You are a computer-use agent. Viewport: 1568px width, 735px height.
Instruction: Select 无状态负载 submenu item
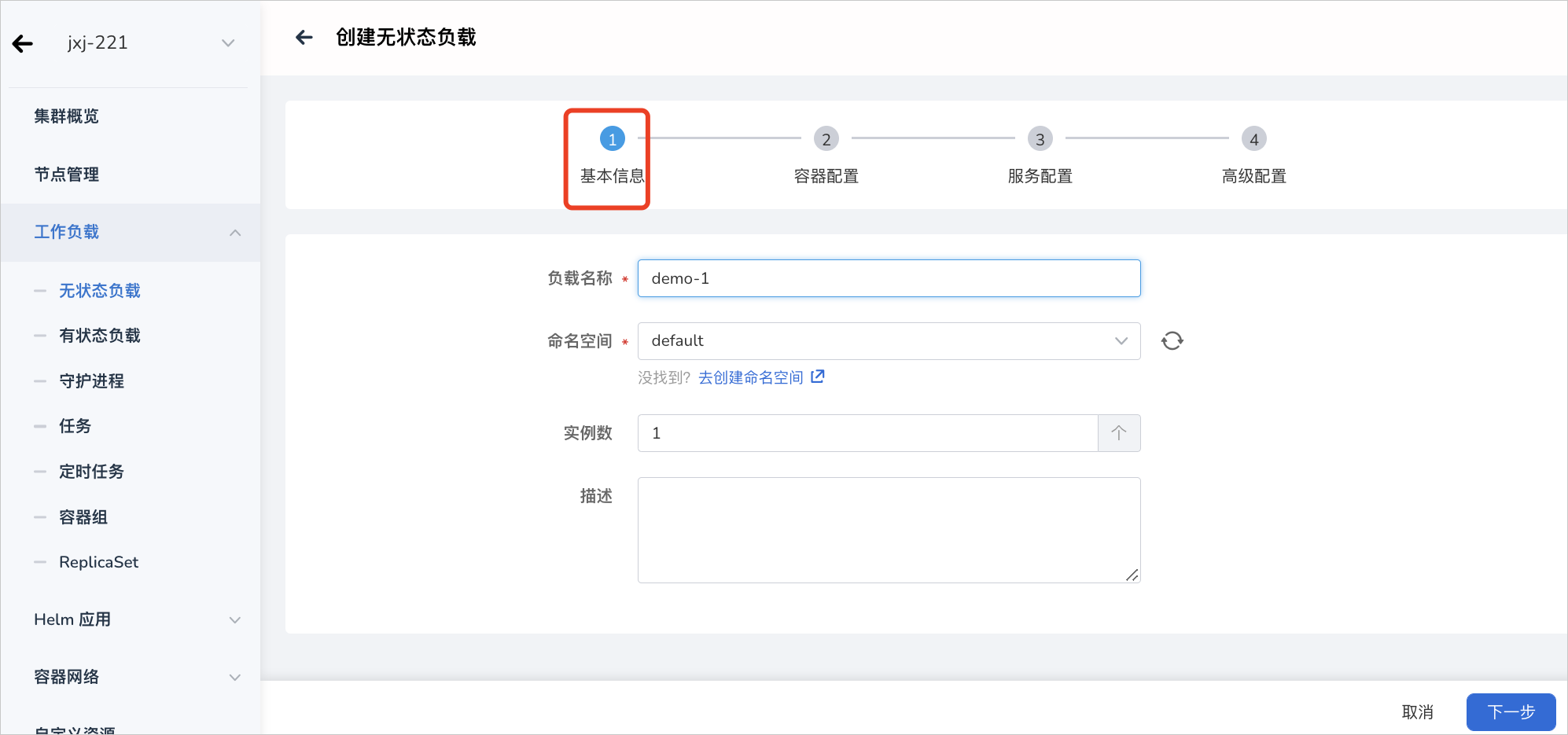click(100, 291)
